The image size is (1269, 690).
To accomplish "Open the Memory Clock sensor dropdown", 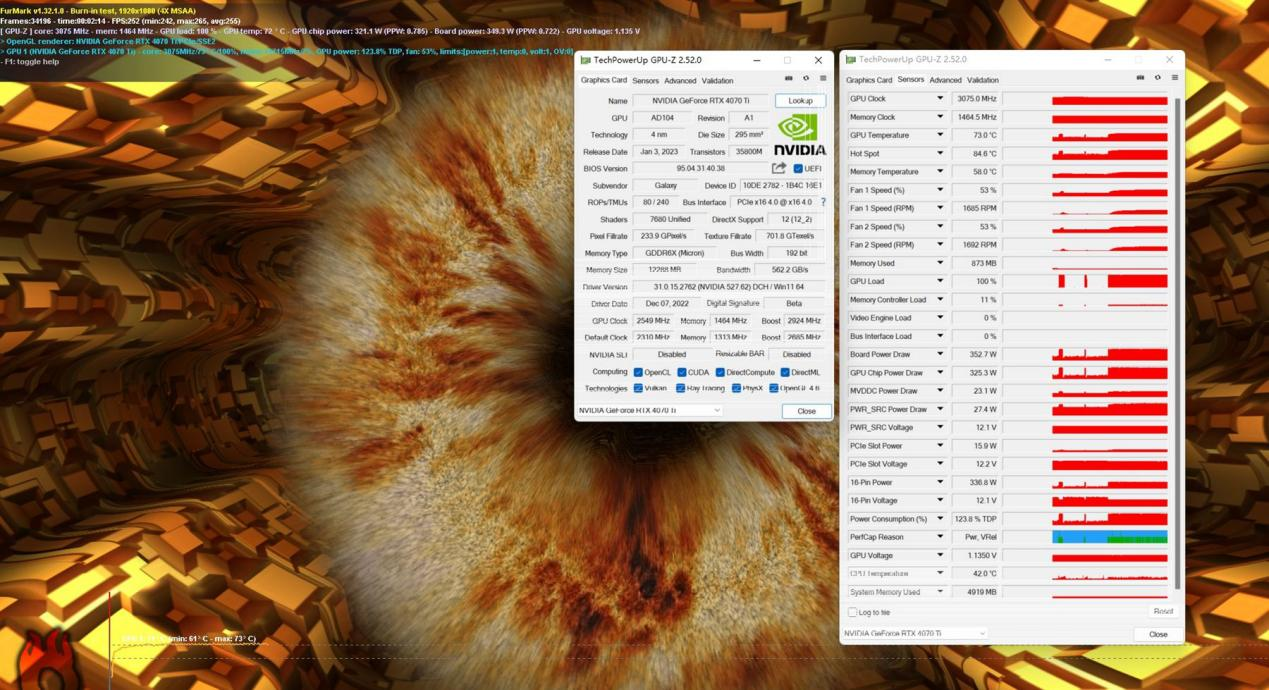I will [x=940, y=117].
